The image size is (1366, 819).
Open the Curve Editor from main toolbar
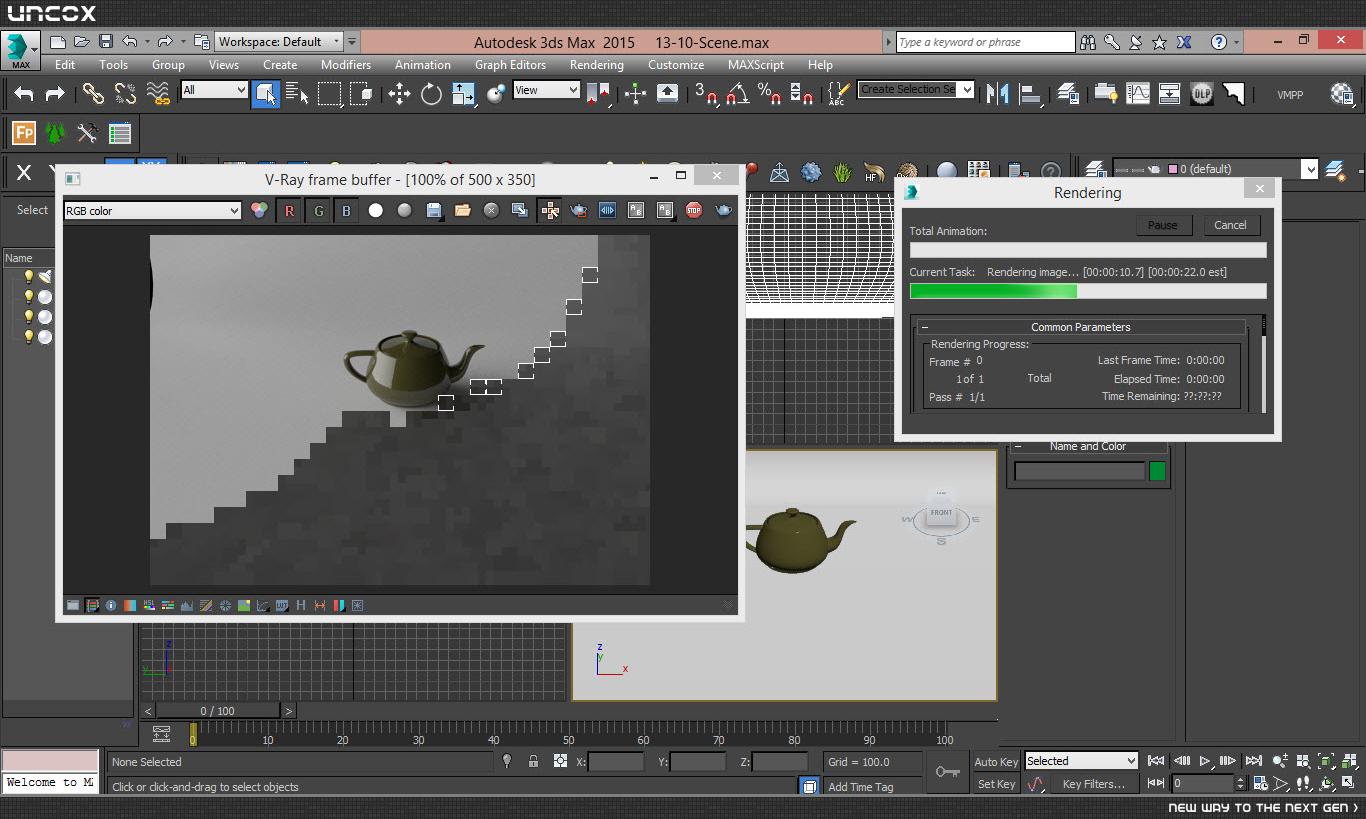1138,93
